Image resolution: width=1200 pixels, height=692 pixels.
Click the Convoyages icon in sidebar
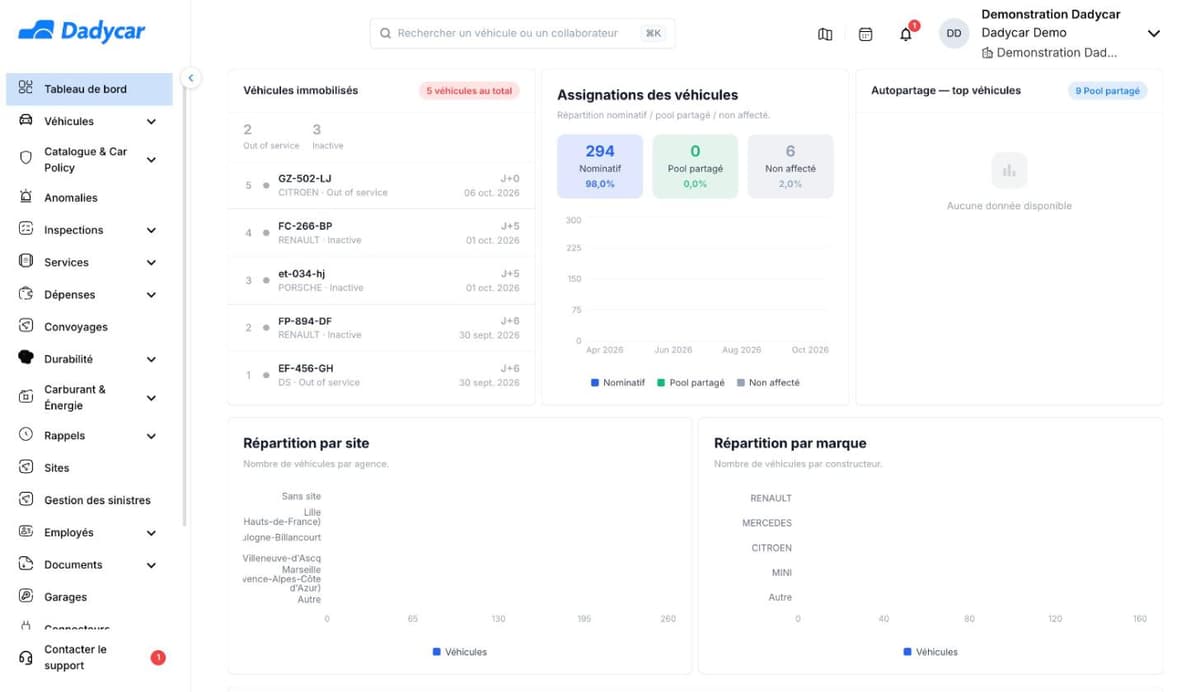(x=26, y=326)
